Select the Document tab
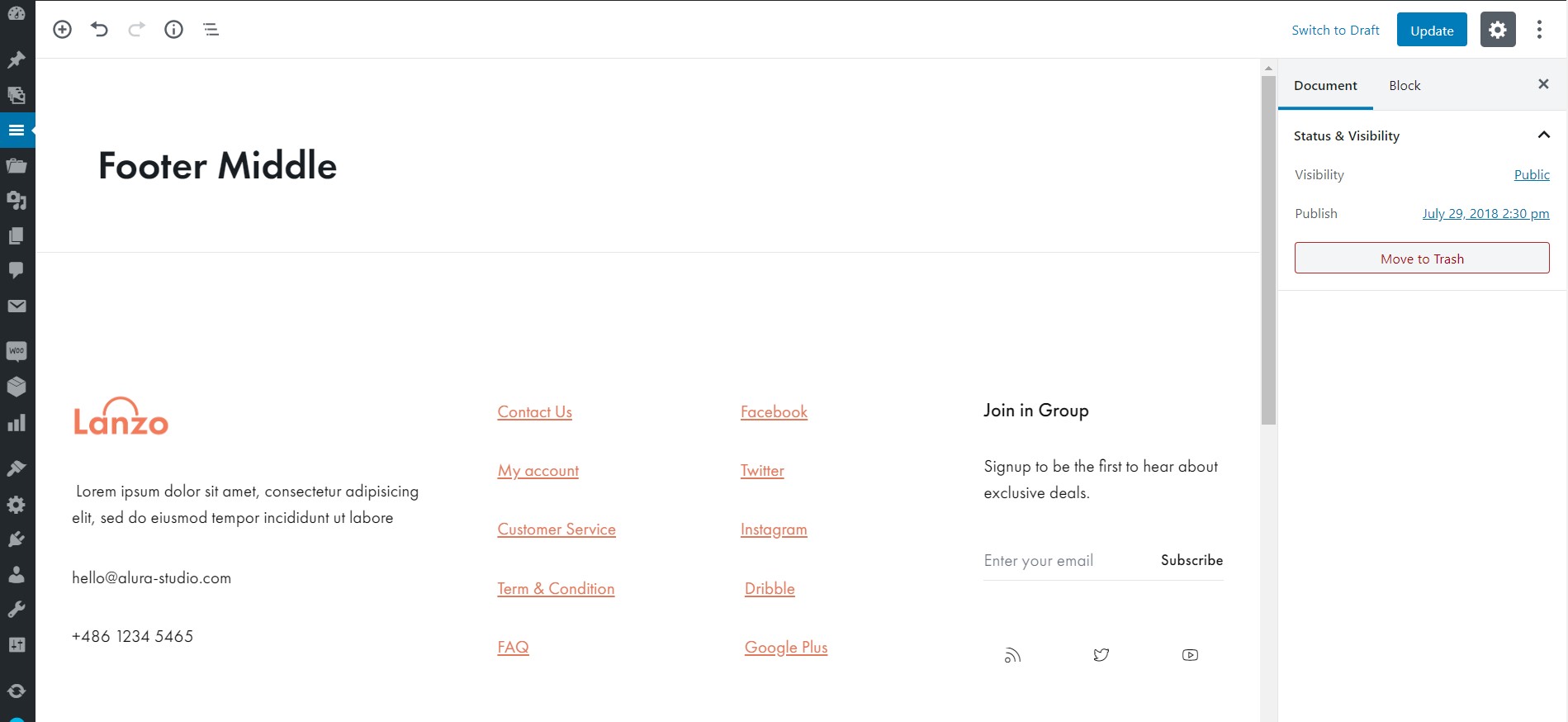The width and height of the screenshot is (1568, 722). coord(1325,86)
